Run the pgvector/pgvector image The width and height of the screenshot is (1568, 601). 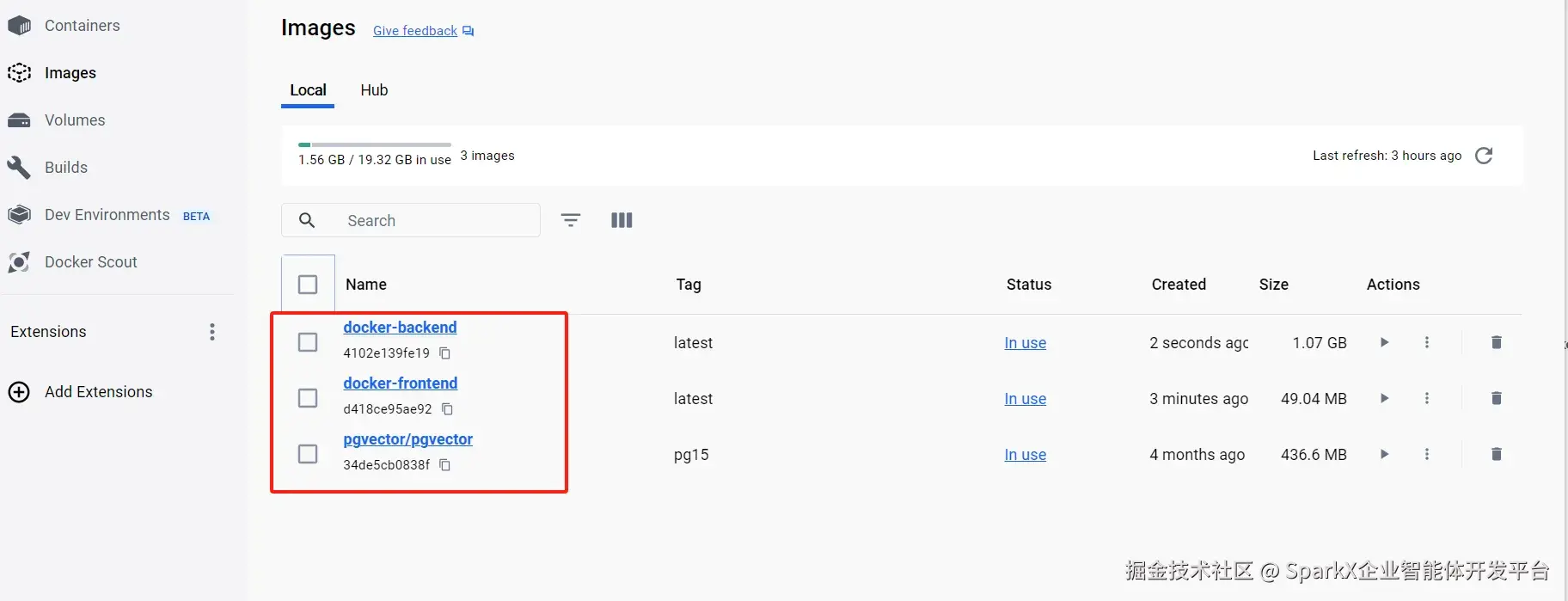(x=1384, y=454)
